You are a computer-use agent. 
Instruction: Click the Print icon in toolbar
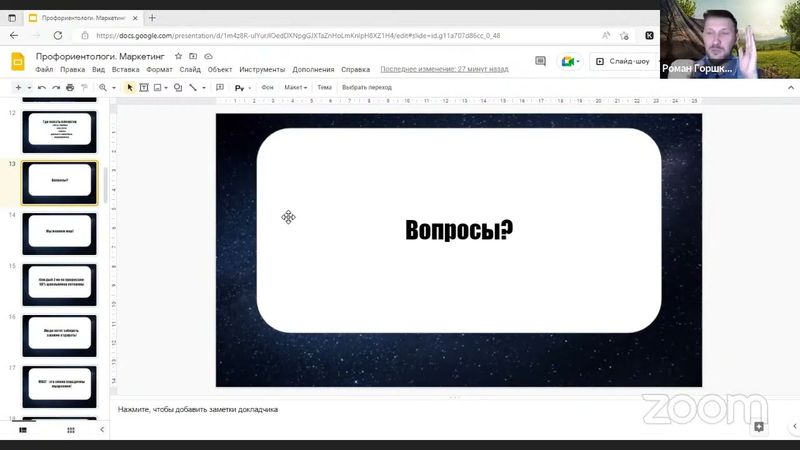tap(70, 88)
